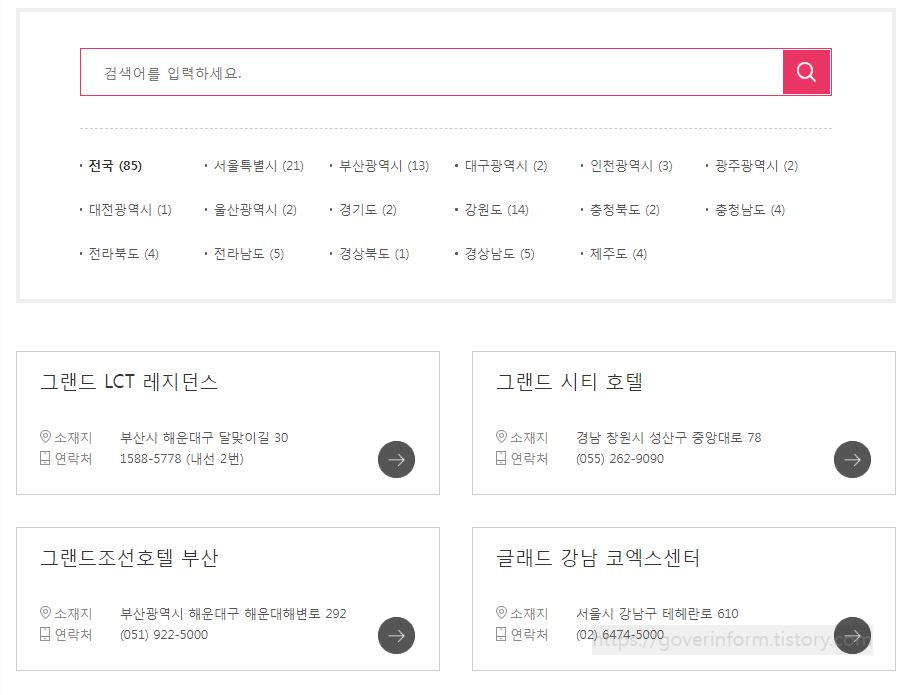The width and height of the screenshot is (913, 695).
Task: Filter by 충청북도 (2)
Action: coord(625,210)
